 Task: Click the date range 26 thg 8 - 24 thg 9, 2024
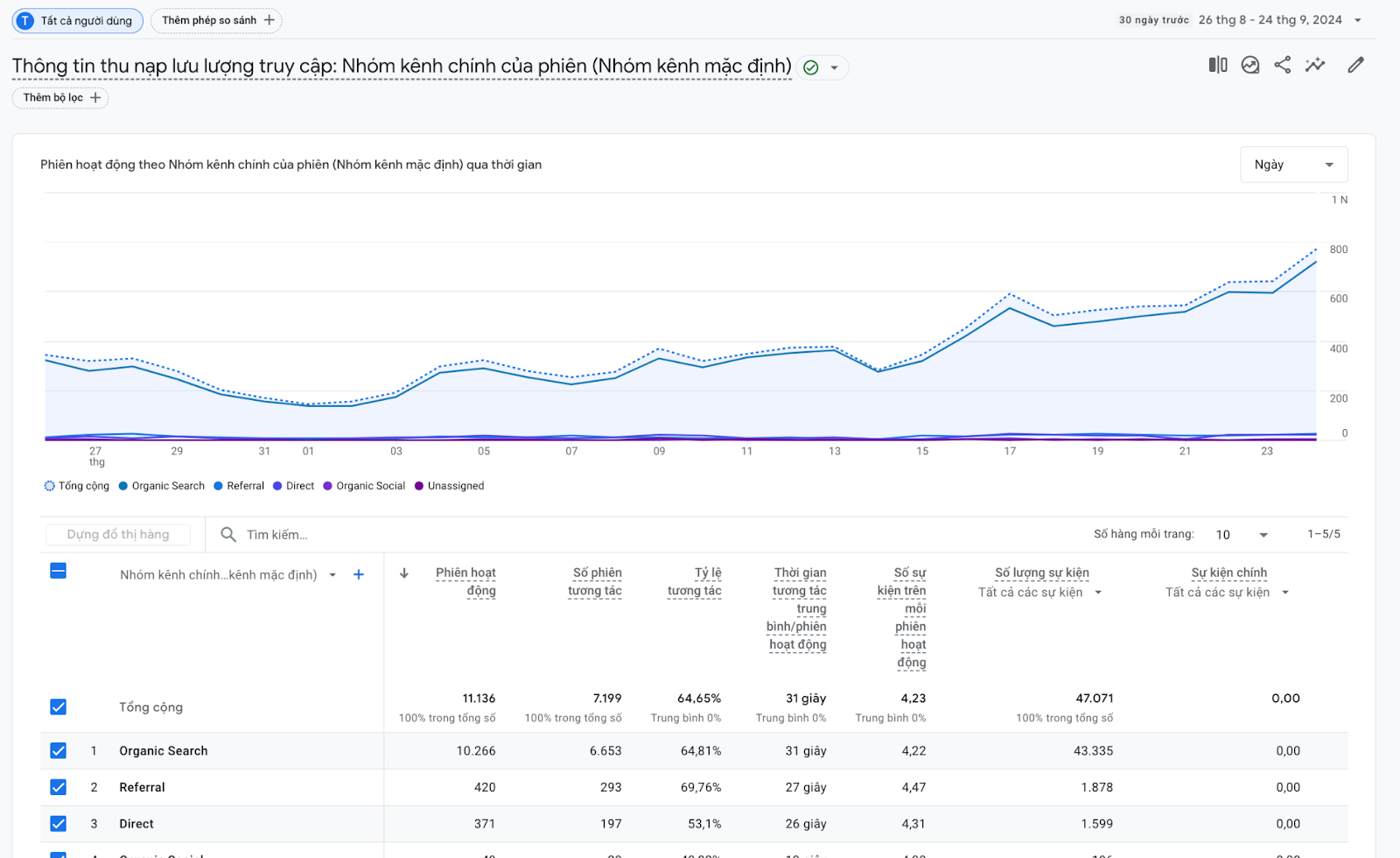(1270, 20)
